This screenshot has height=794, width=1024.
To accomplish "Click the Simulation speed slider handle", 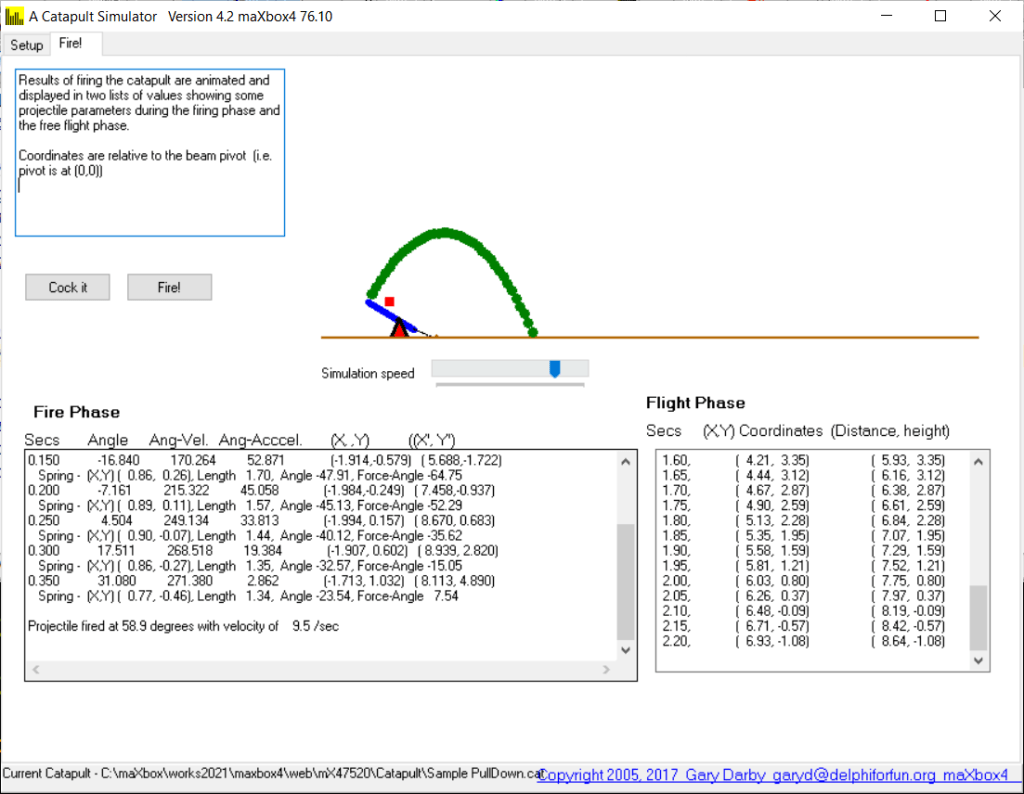I will pyautogui.click(x=554, y=369).
